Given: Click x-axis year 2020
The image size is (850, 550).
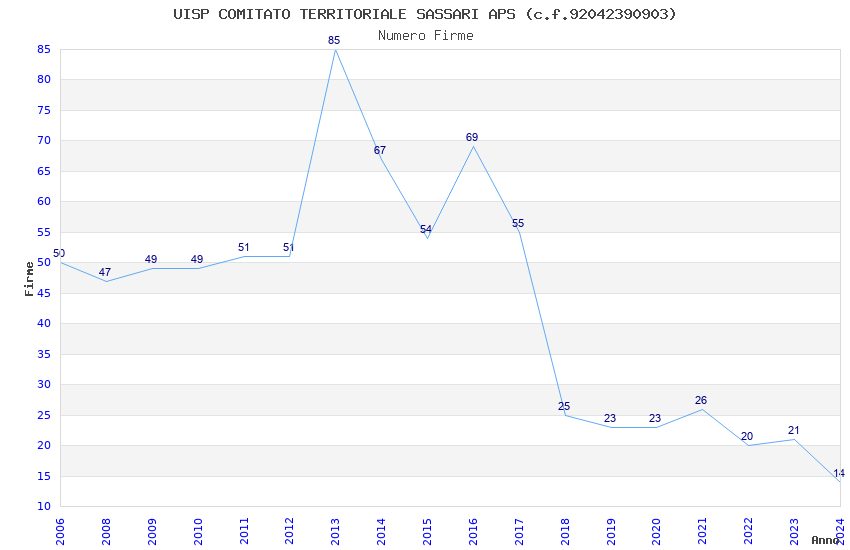Looking at the screenshot, I should pyautogui.click(x=656, y=531).
